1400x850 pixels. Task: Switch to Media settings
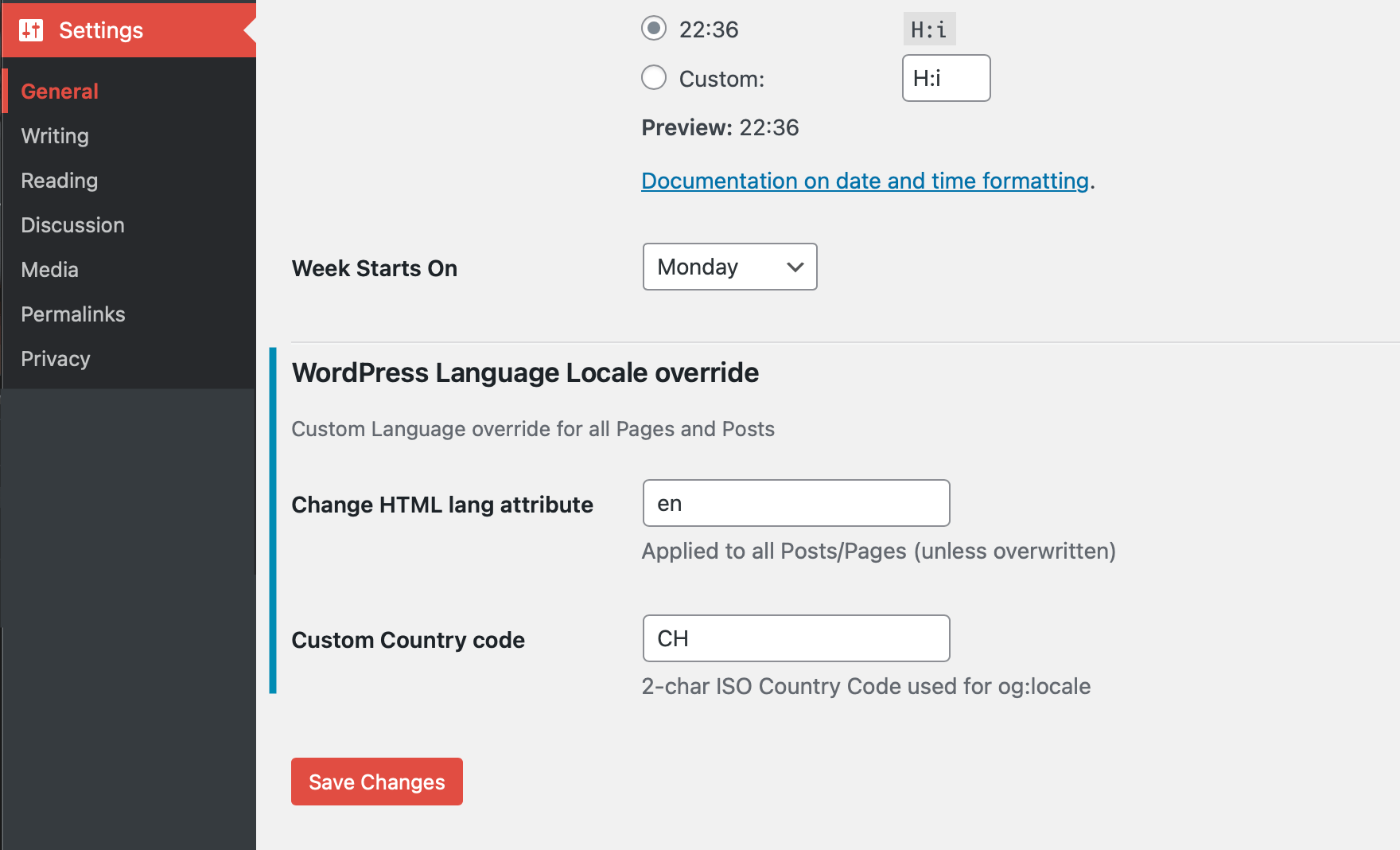49,270
